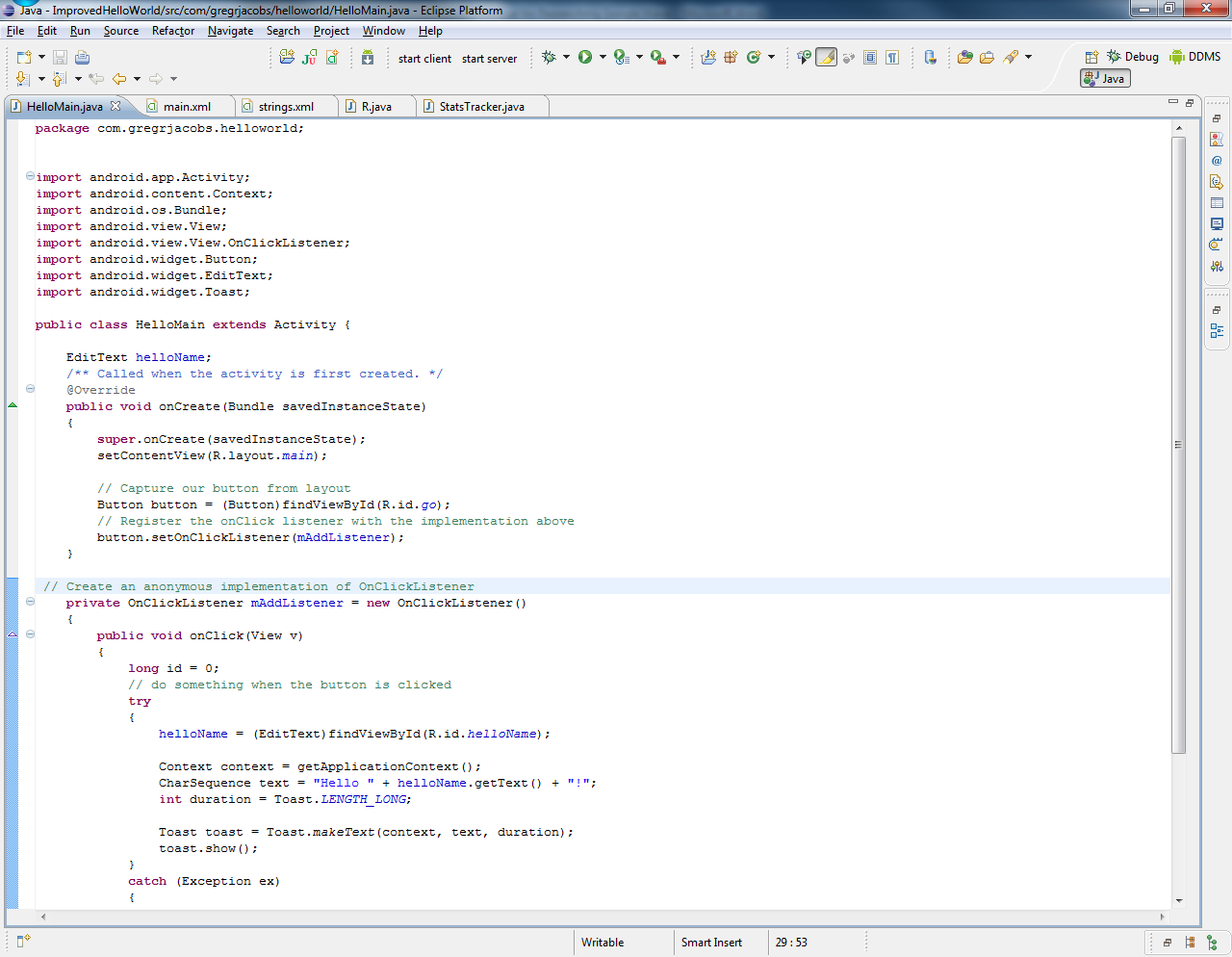Click the Open Perspective icon
Screen dimensions: 1232x957
point(1091,57)
